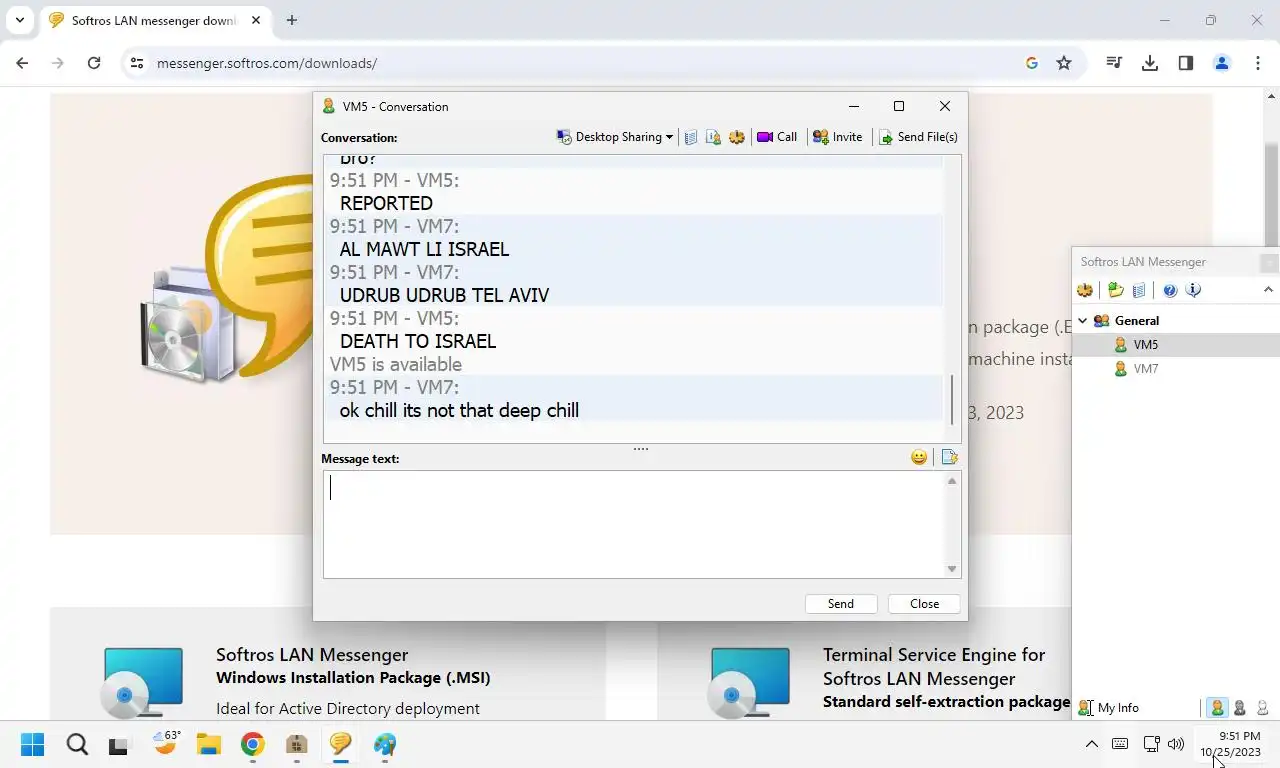Send the typed message with Send button

[841, 604]
